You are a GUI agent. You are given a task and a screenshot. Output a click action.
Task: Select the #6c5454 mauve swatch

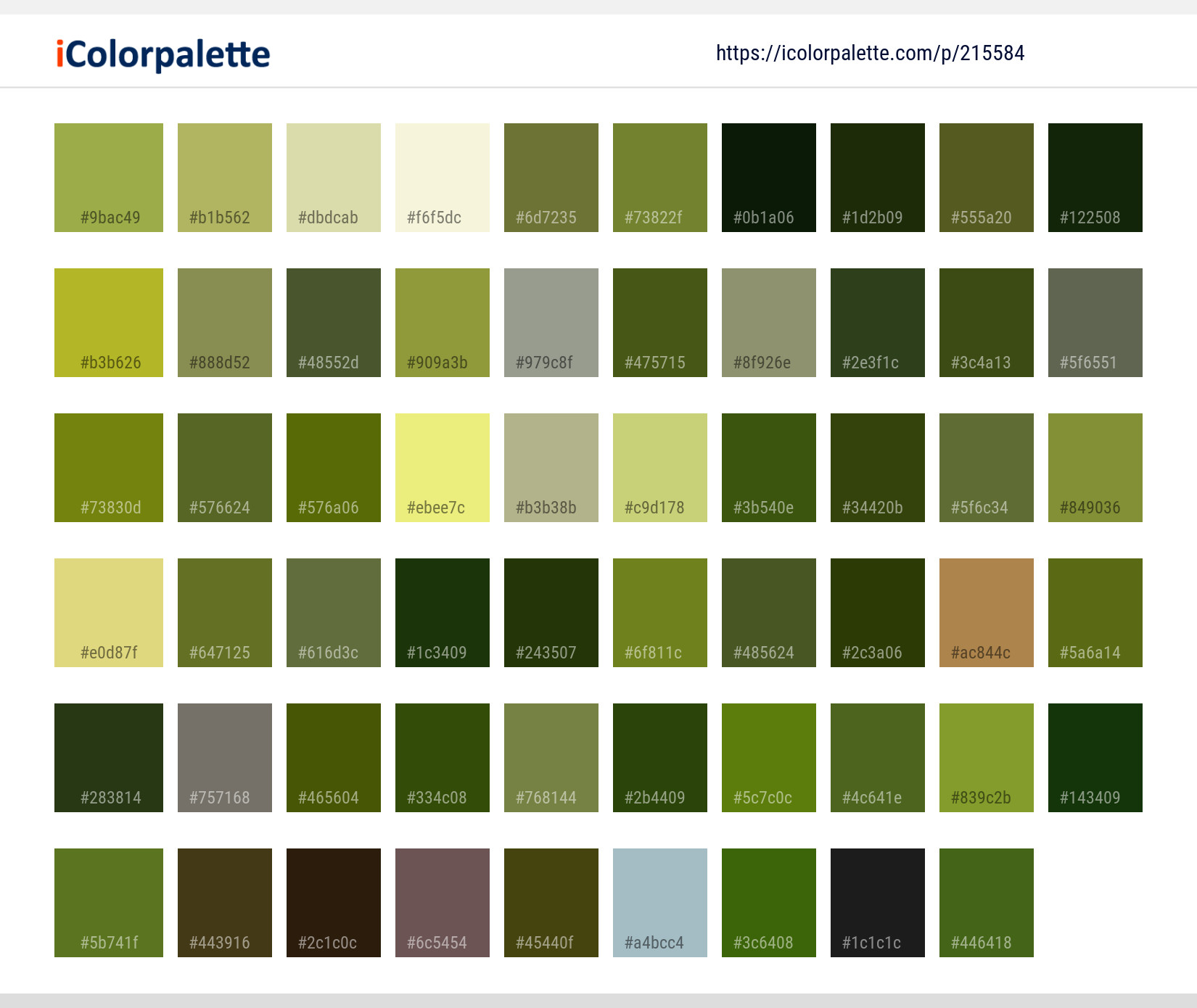tap(443, 903)
